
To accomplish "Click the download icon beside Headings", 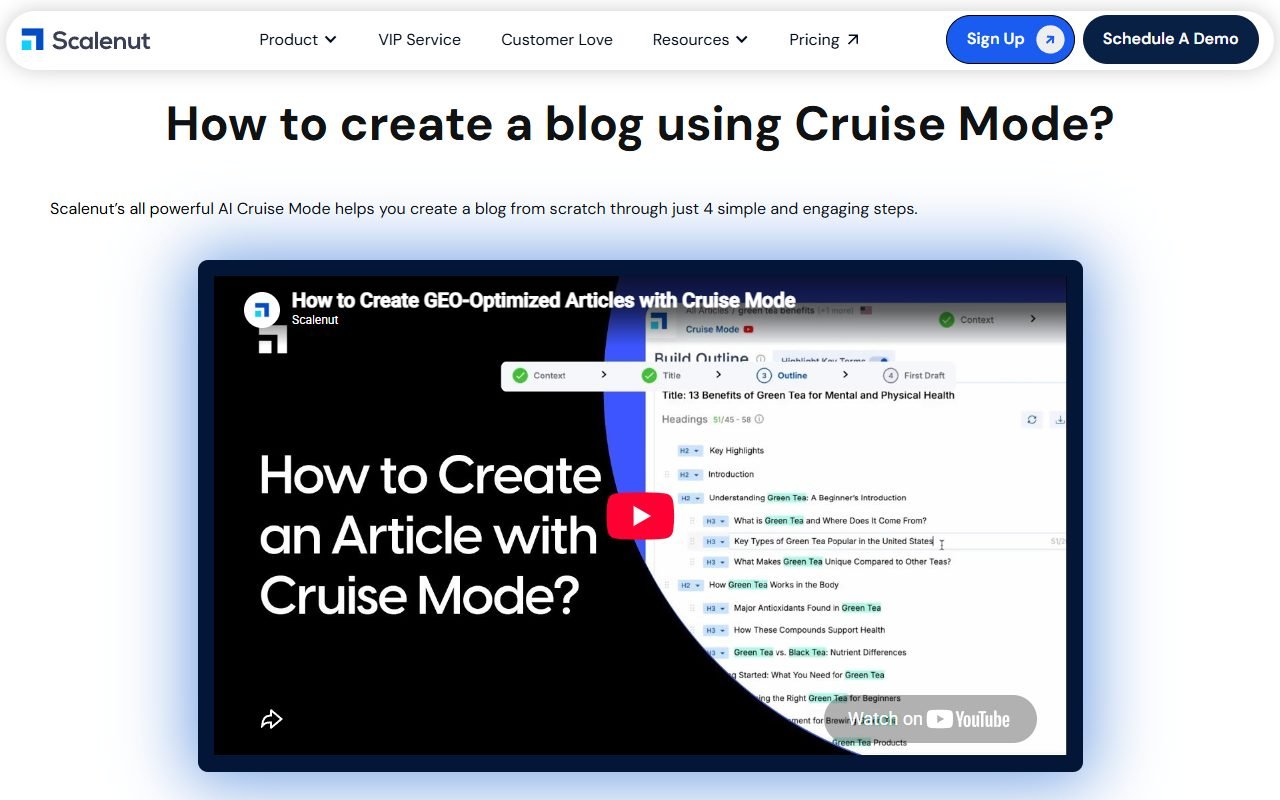I will click(x=1060, y=420).
